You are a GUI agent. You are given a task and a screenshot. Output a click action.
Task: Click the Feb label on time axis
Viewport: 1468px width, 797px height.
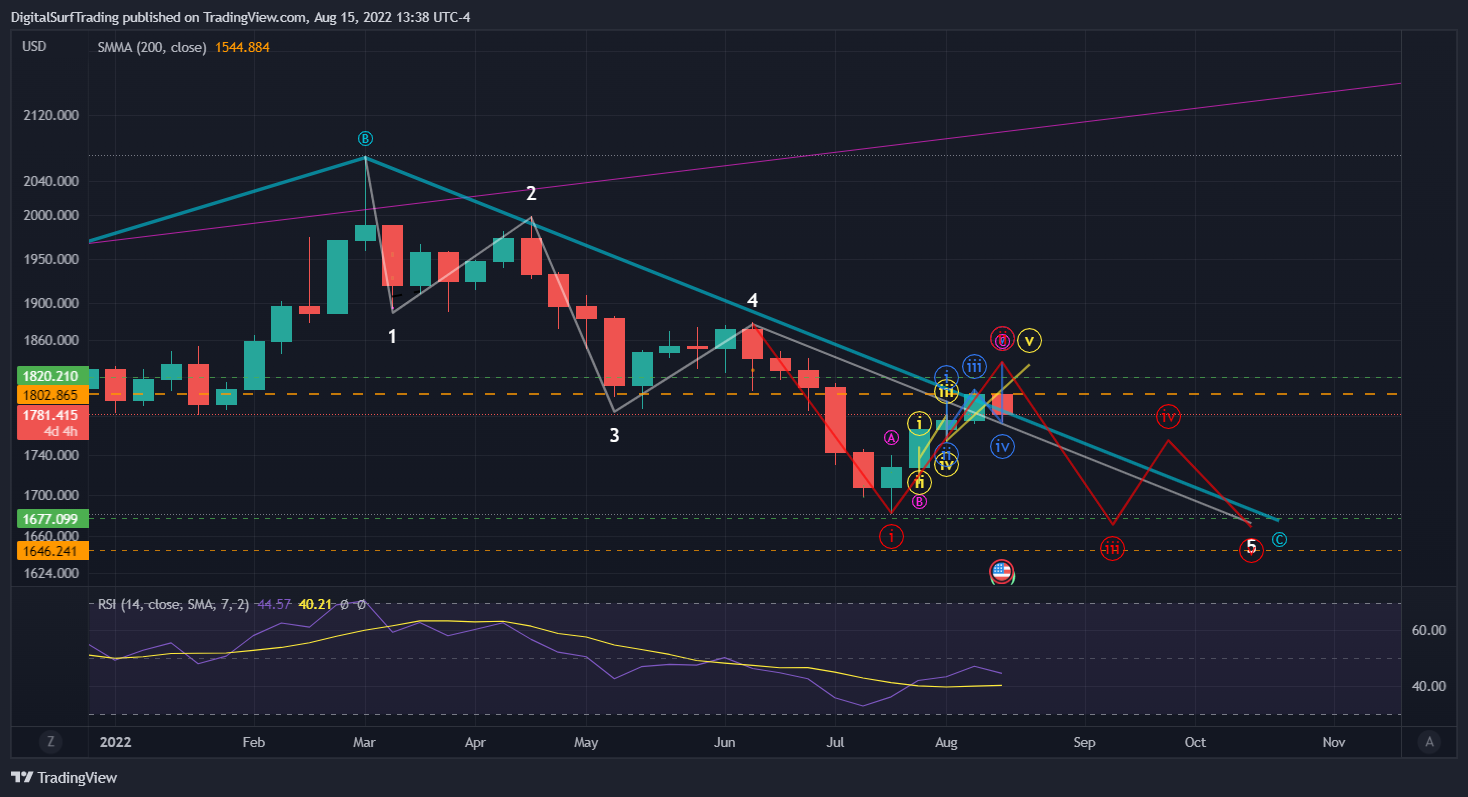(x=254, y=742)
